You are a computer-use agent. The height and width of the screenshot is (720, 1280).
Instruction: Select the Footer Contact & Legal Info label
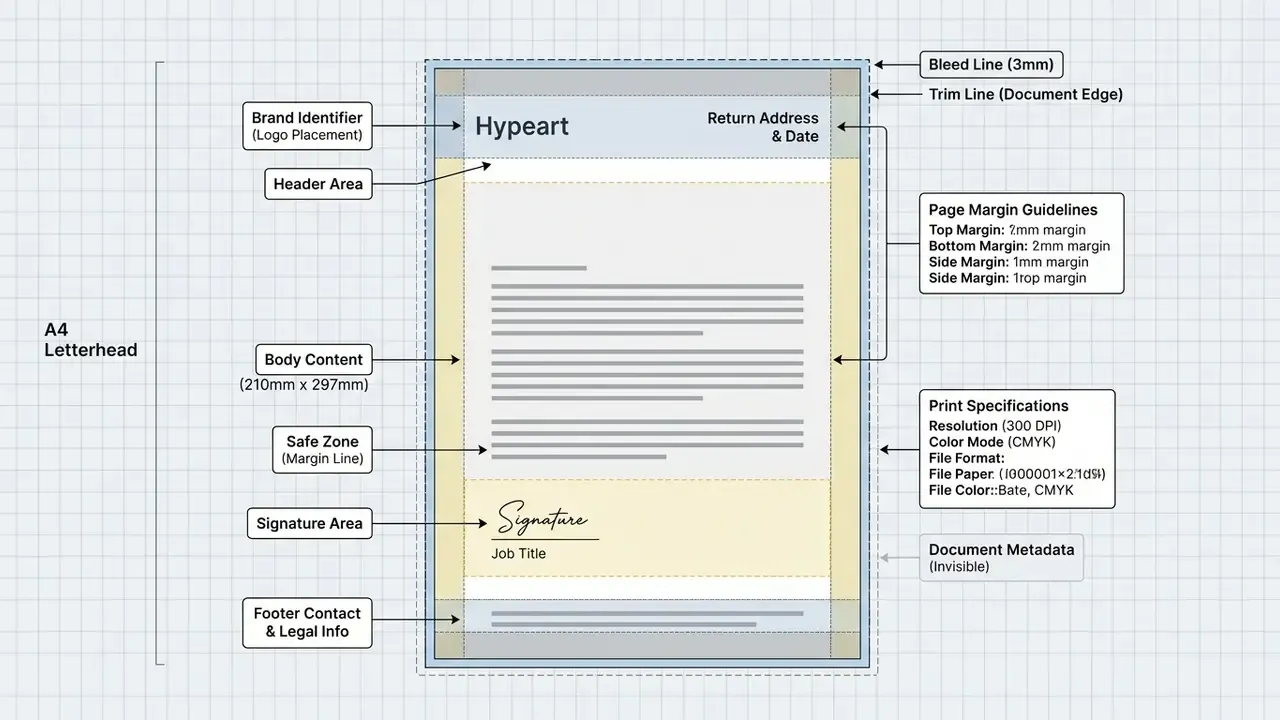[x=307, y=622]
